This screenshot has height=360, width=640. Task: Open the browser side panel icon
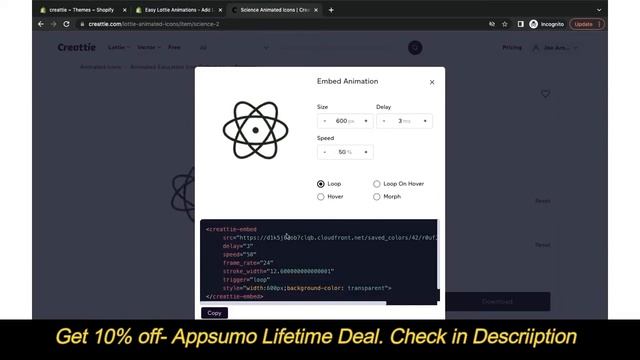(x=520, y=24)
